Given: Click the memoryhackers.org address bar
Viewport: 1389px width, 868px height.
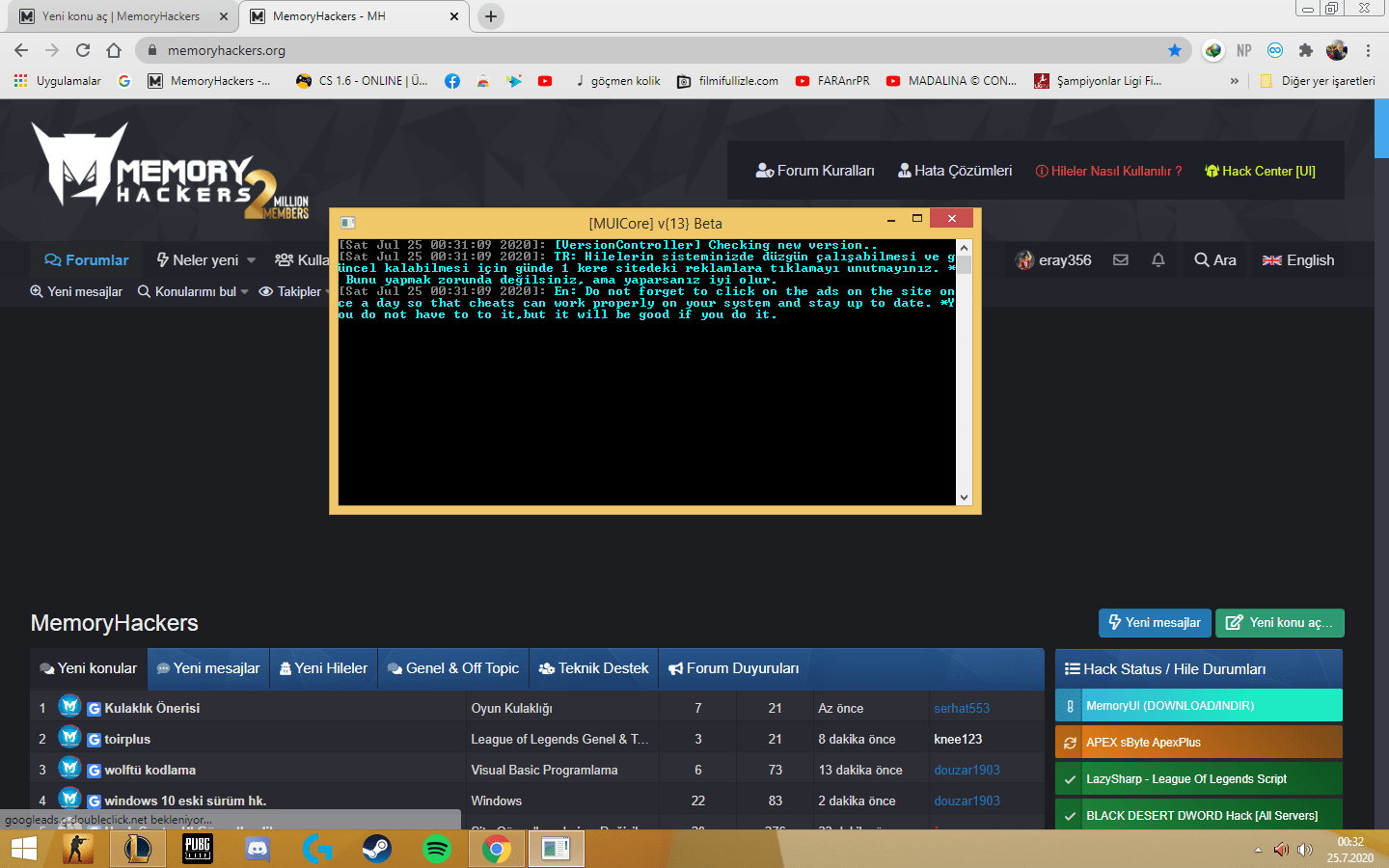Looking at the screenshot, I should click(666, 50).
